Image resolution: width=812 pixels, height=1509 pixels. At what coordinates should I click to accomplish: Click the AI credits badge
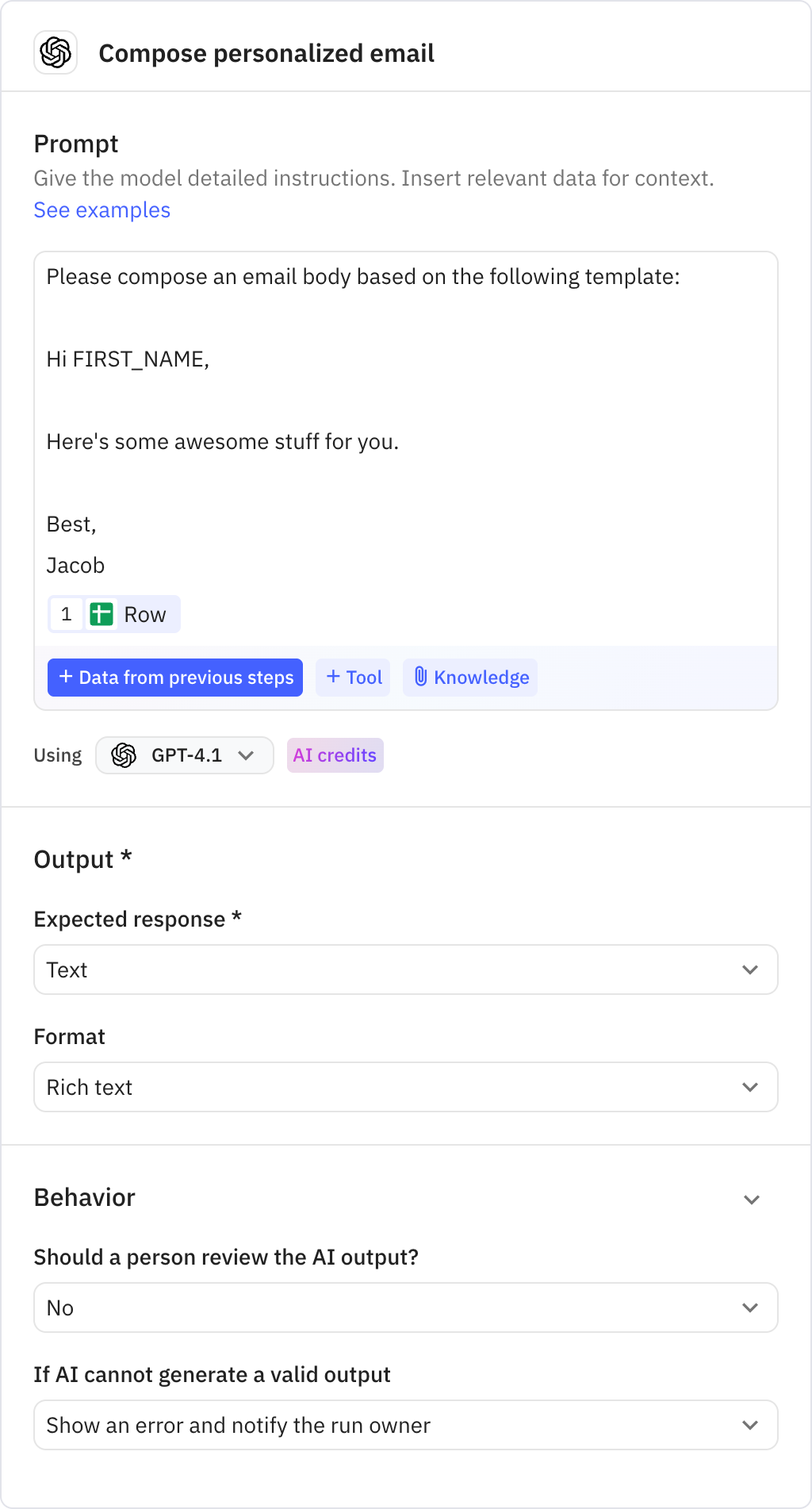(x=335, y=755)
